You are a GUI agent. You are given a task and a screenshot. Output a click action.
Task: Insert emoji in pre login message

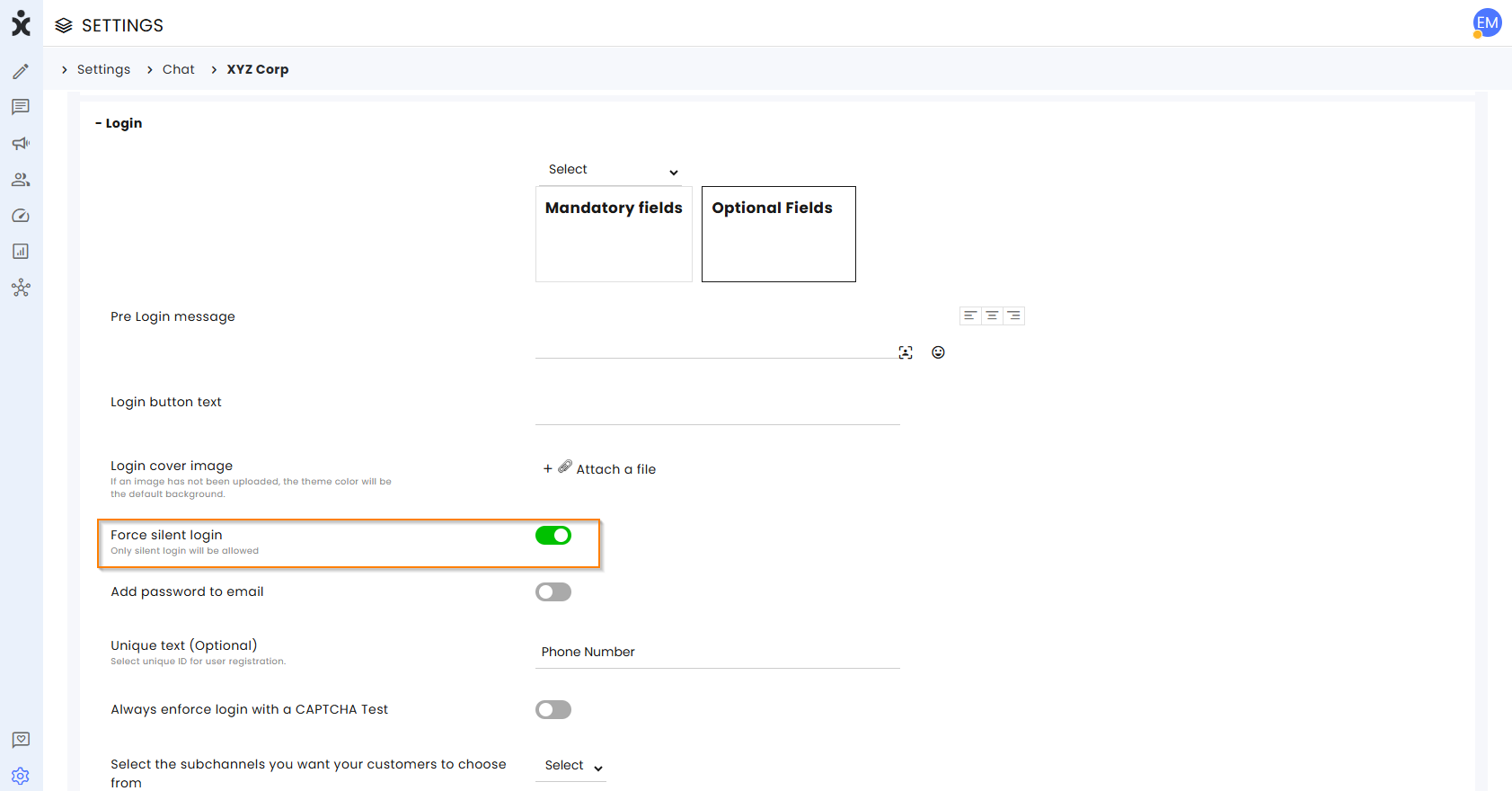[938, 352]
